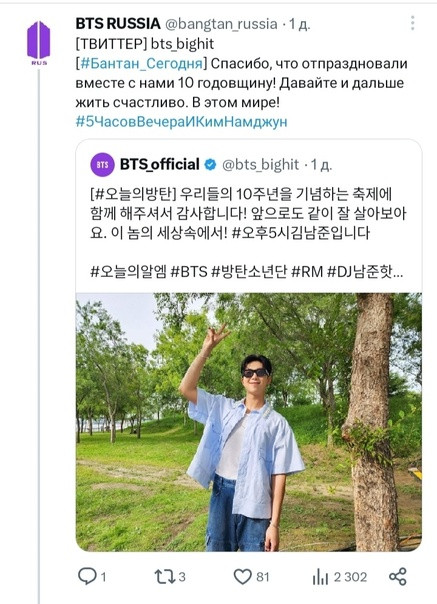This screenshot has height=604, width=437.
Task: Click the #오후5시김남준입니다 hashtag
Action: coord(301,233)
